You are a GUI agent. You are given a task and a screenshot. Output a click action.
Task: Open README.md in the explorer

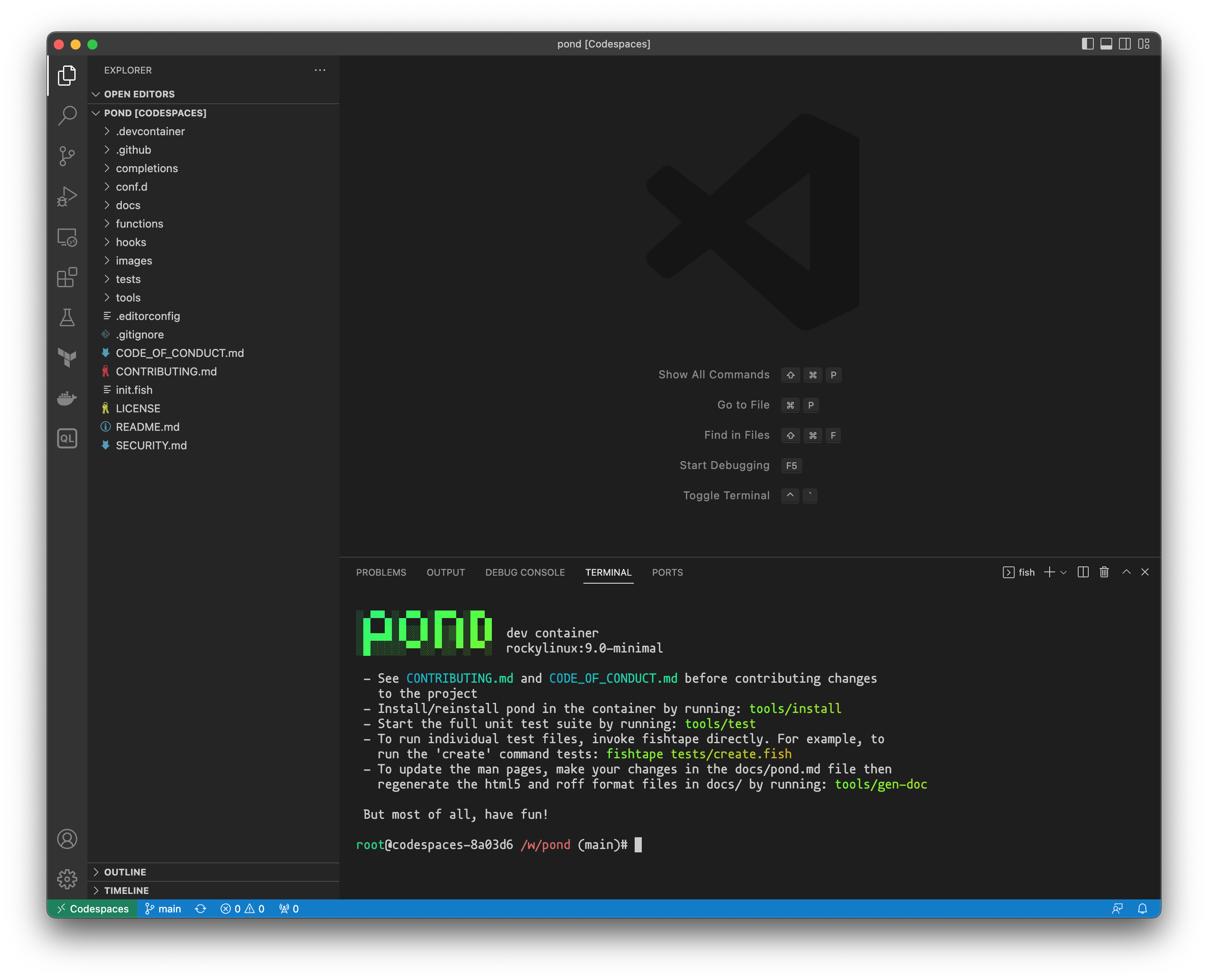[147, 427]
